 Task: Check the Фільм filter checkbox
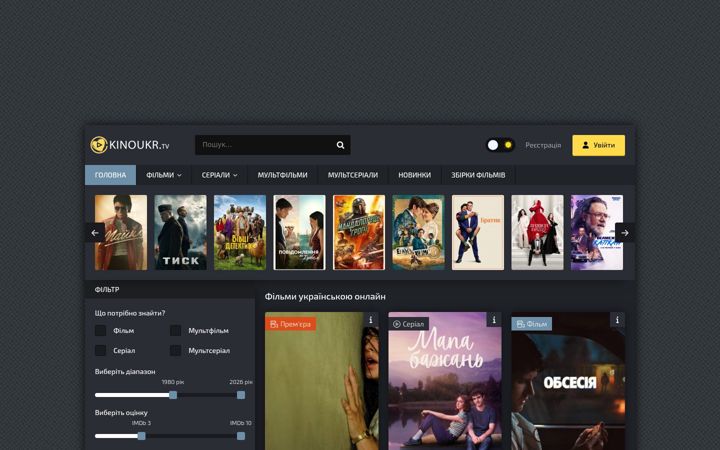[101, 330]
